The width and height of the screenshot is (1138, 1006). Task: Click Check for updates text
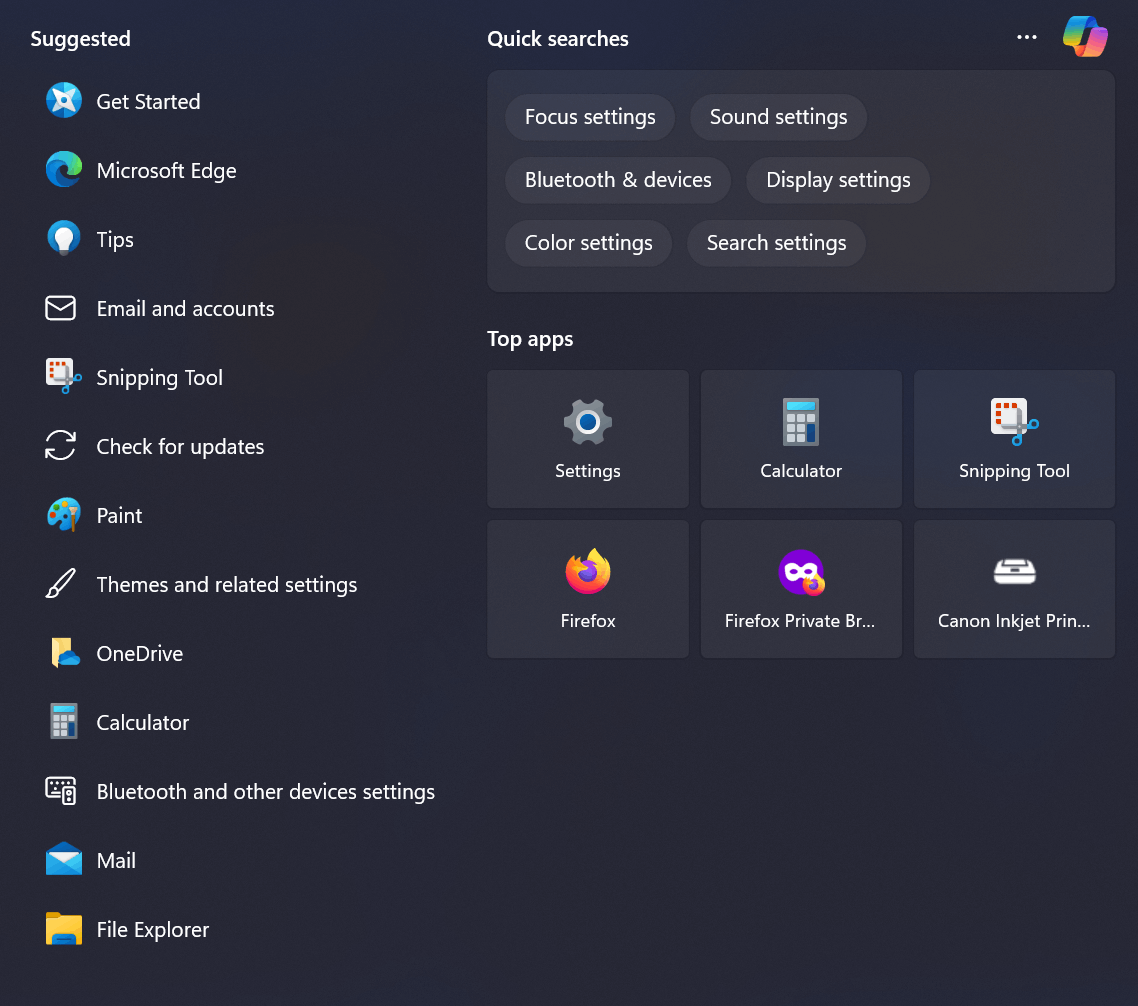point(180,446)
